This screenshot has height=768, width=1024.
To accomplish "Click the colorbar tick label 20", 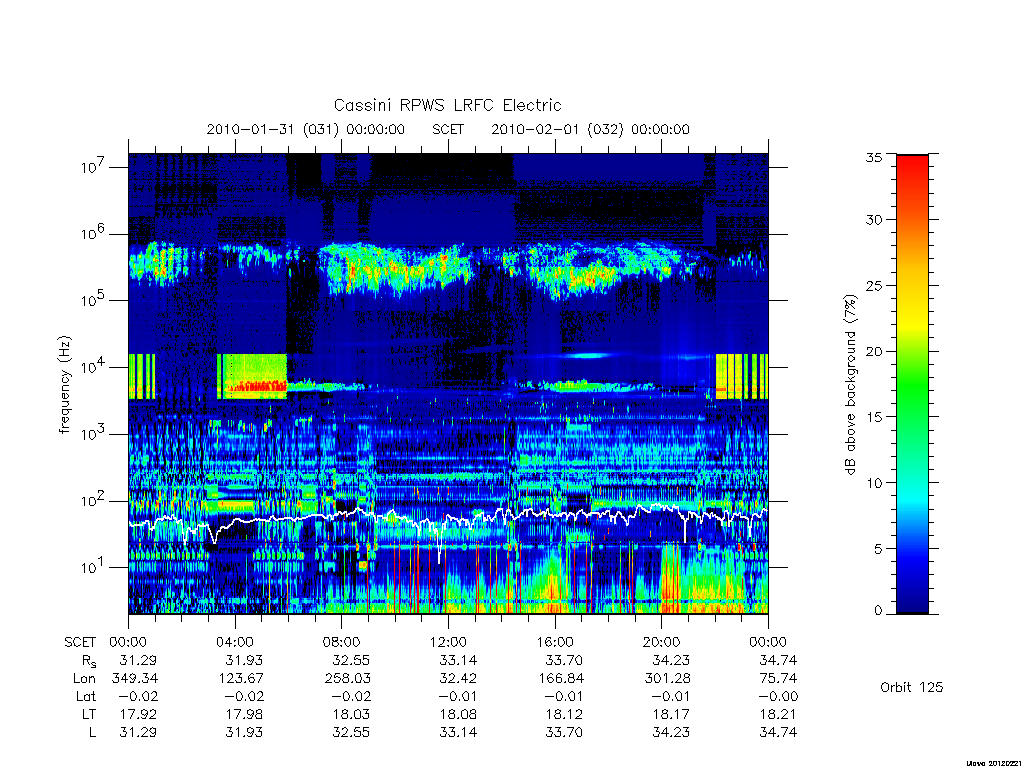I will click(874, 351).
